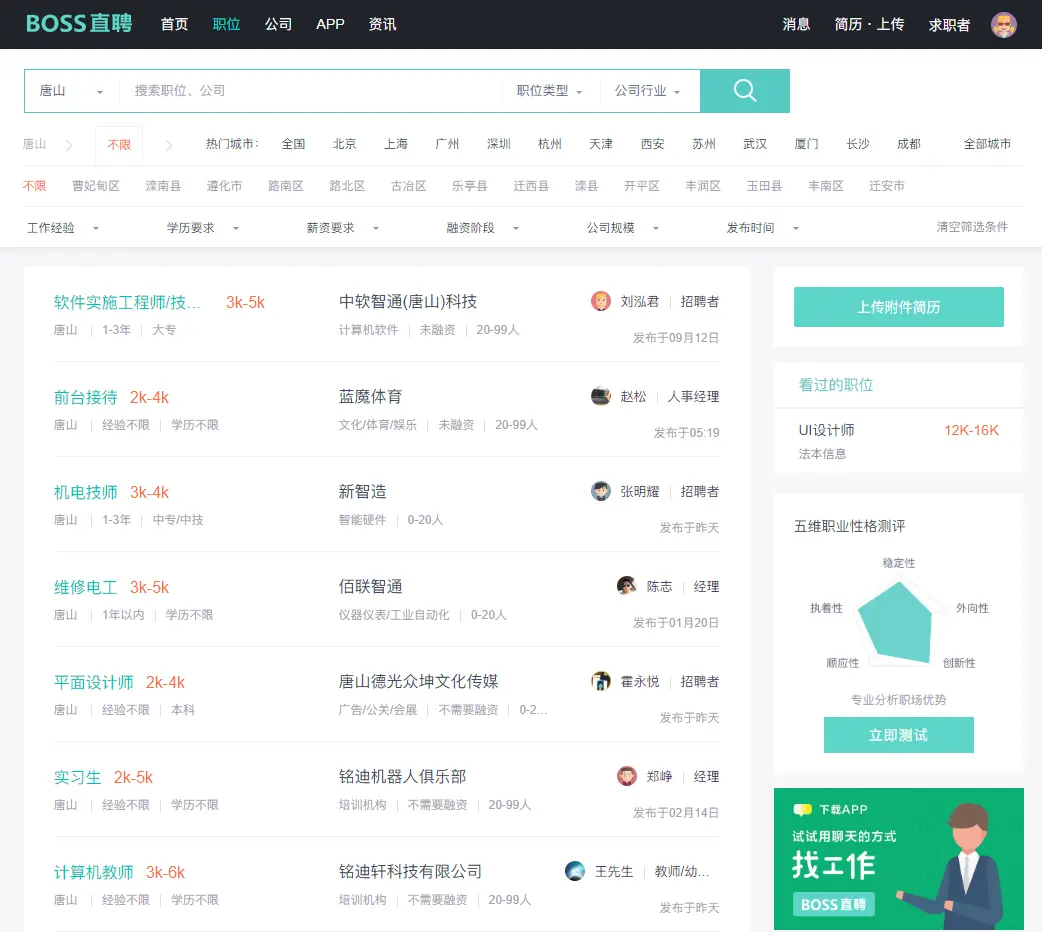This screenshot has height=932, width=1042.
Task: Open the 维修电工 job posting
Action: [x=85, y=588]
